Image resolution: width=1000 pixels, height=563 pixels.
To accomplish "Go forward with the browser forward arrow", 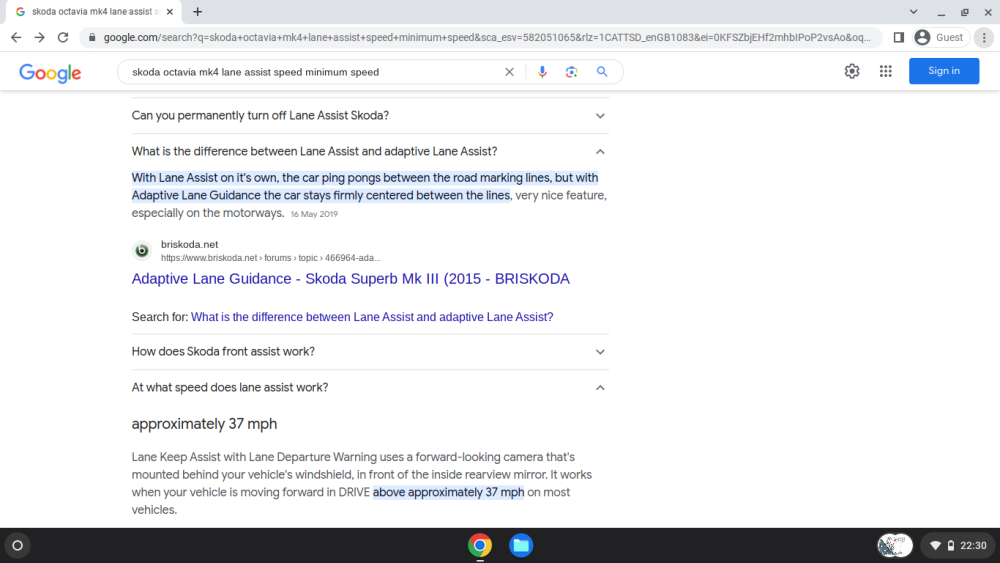I will [x=40, y=38].
